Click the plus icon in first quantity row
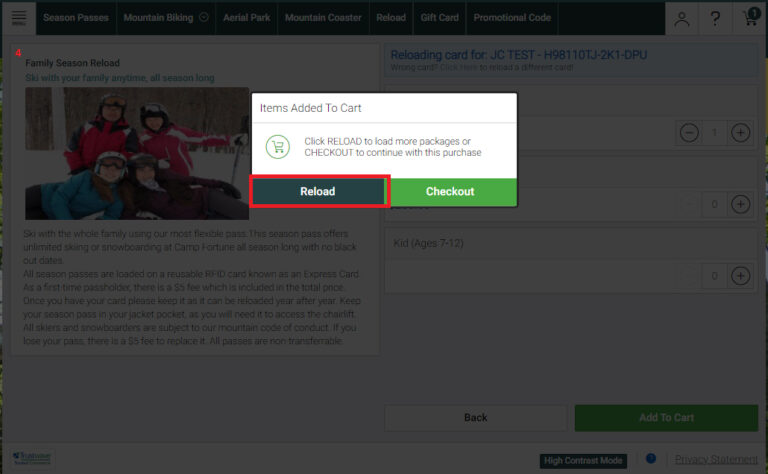 [740, 132]
